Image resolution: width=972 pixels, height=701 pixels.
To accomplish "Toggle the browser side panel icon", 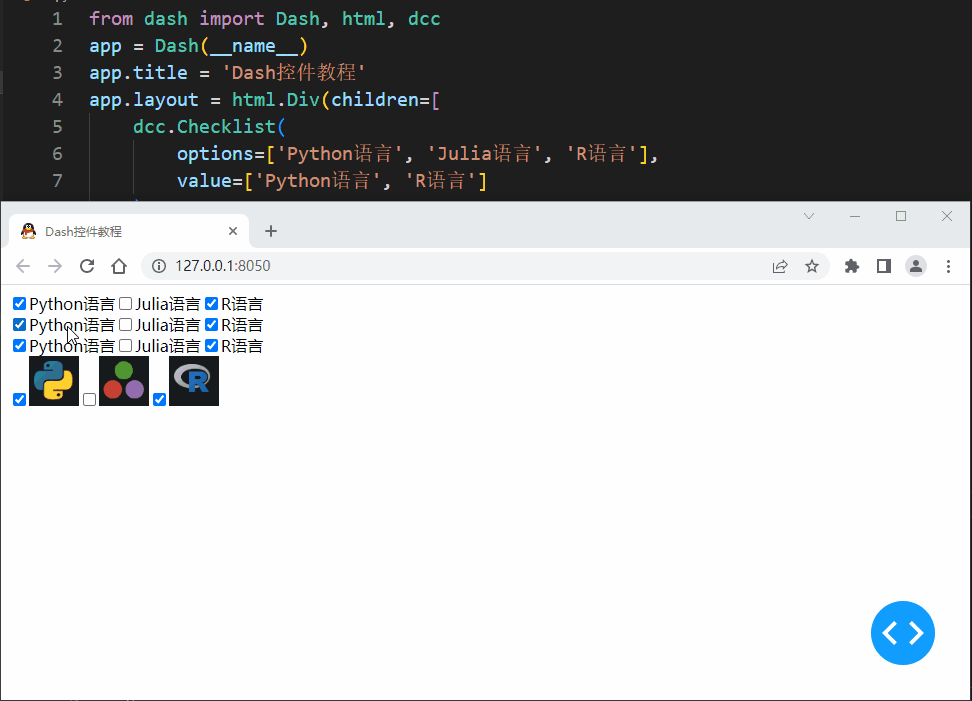I will point(884,266).
